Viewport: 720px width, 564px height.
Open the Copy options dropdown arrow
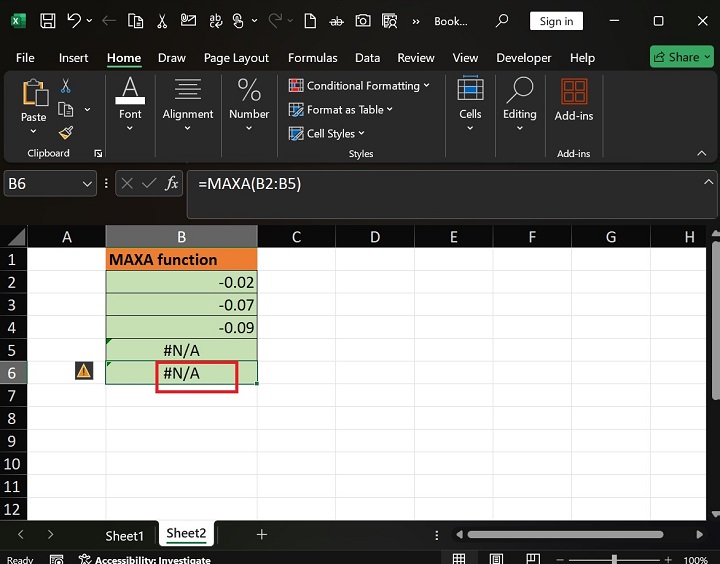click(87, 109)
